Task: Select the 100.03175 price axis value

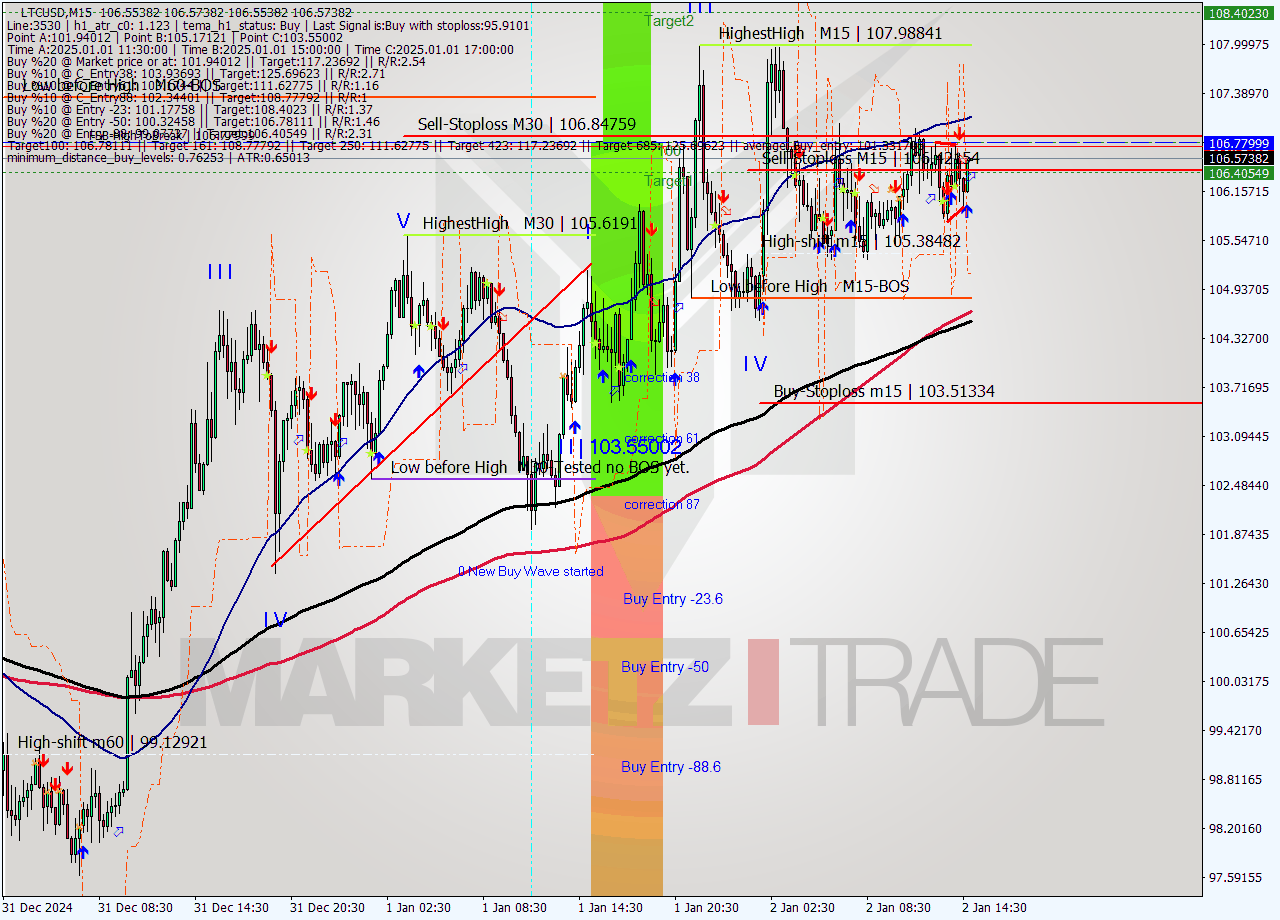Action: (1238, 681)
